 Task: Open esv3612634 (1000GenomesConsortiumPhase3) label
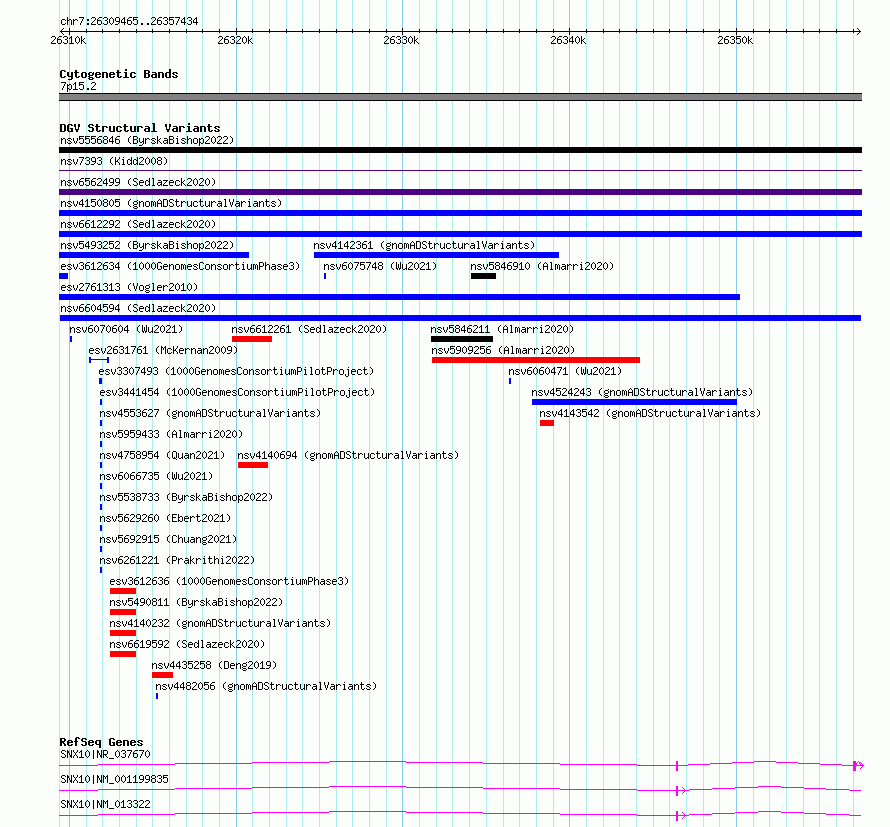(x=180, y=266)
